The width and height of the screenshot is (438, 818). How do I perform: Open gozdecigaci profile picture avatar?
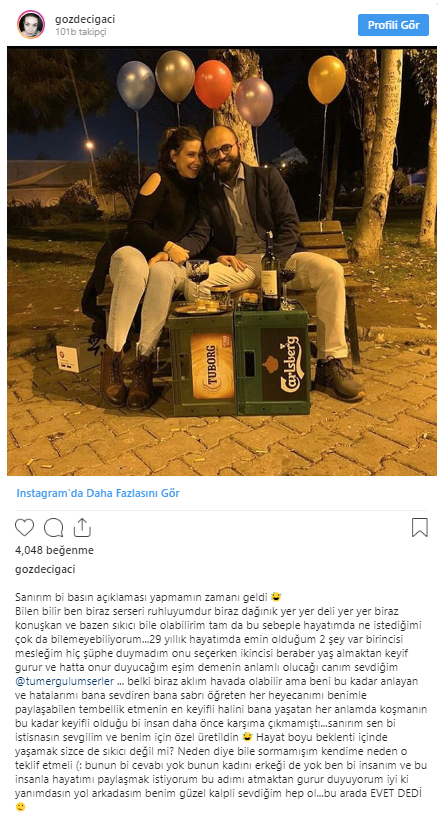(x=31, y=24)
